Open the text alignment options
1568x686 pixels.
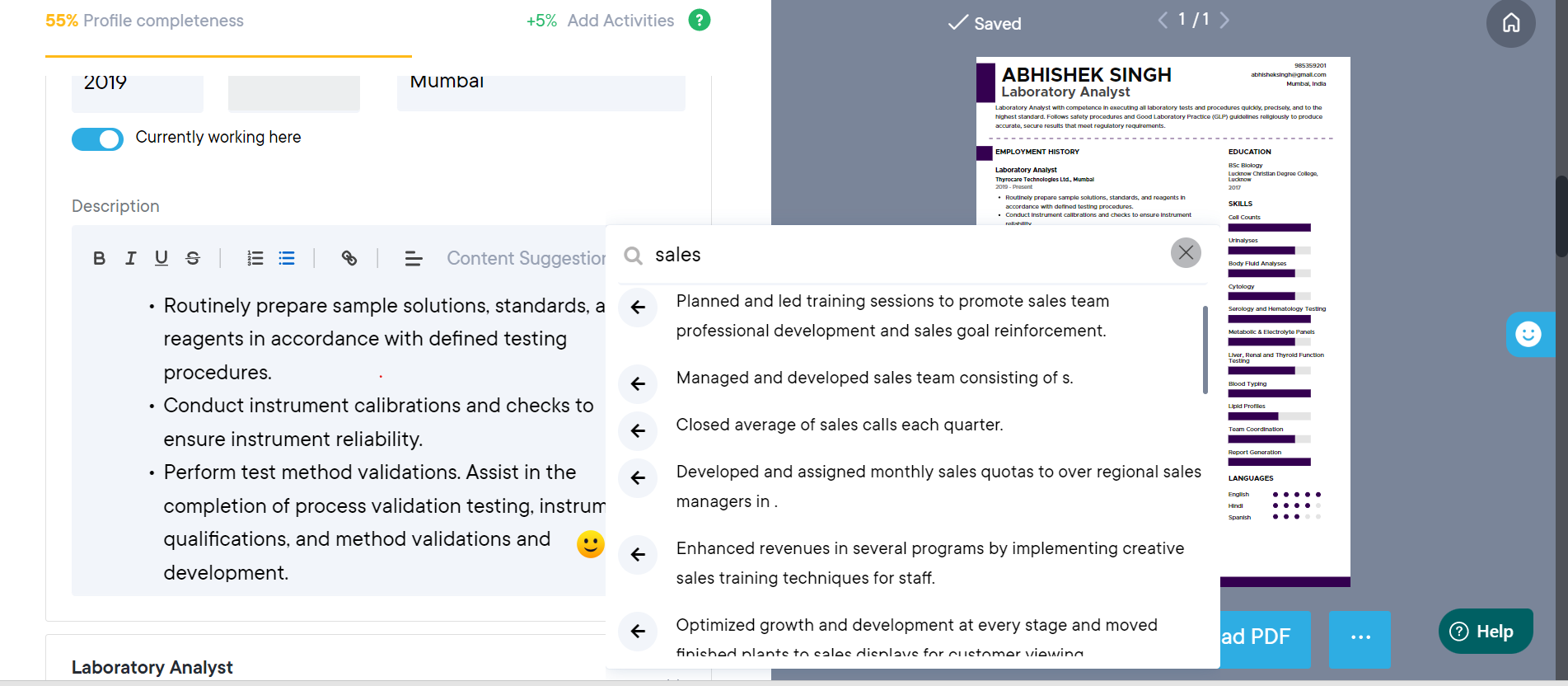pos(413,258)
